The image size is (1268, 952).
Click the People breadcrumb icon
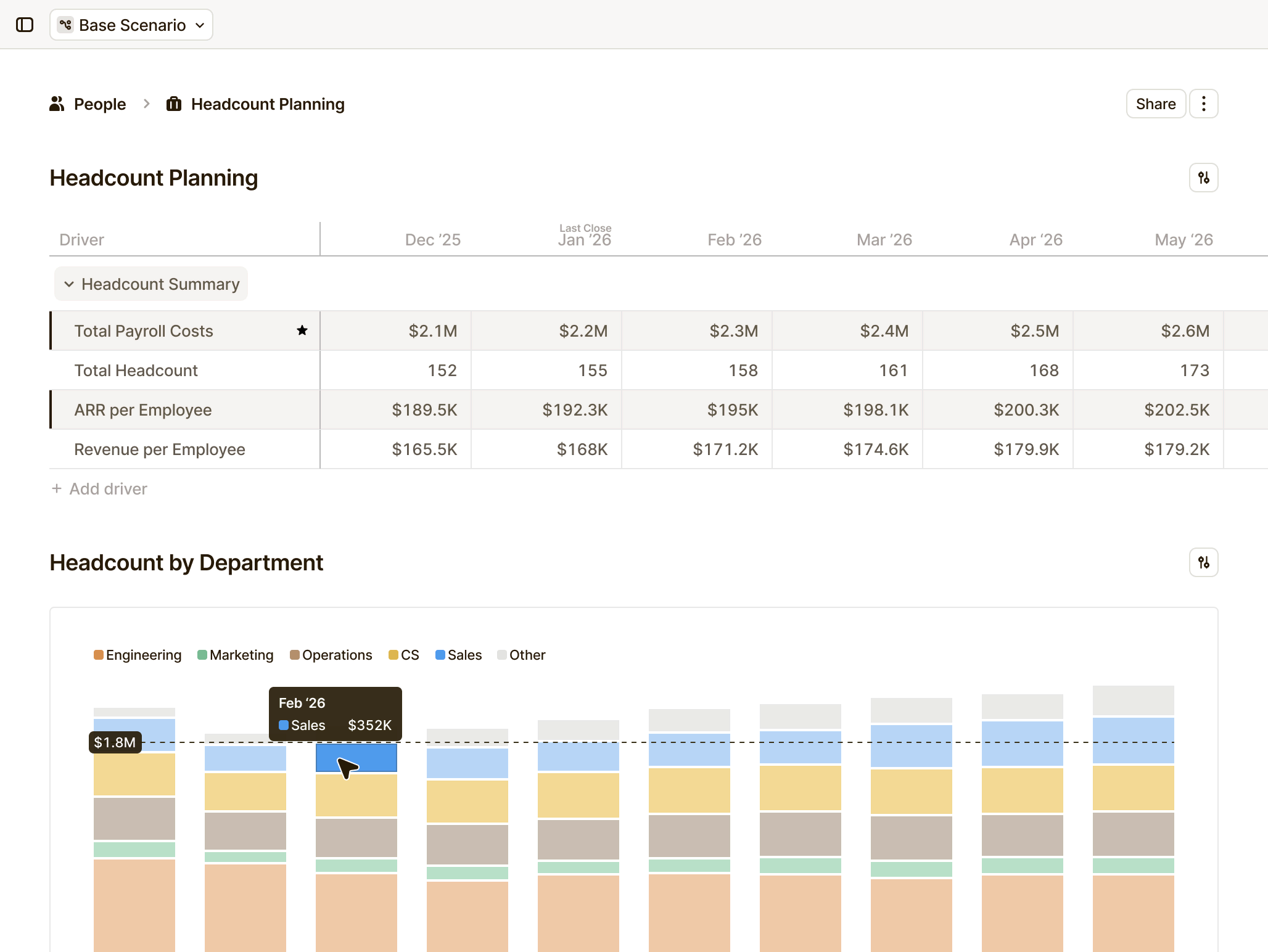click(x=57, y=104)
